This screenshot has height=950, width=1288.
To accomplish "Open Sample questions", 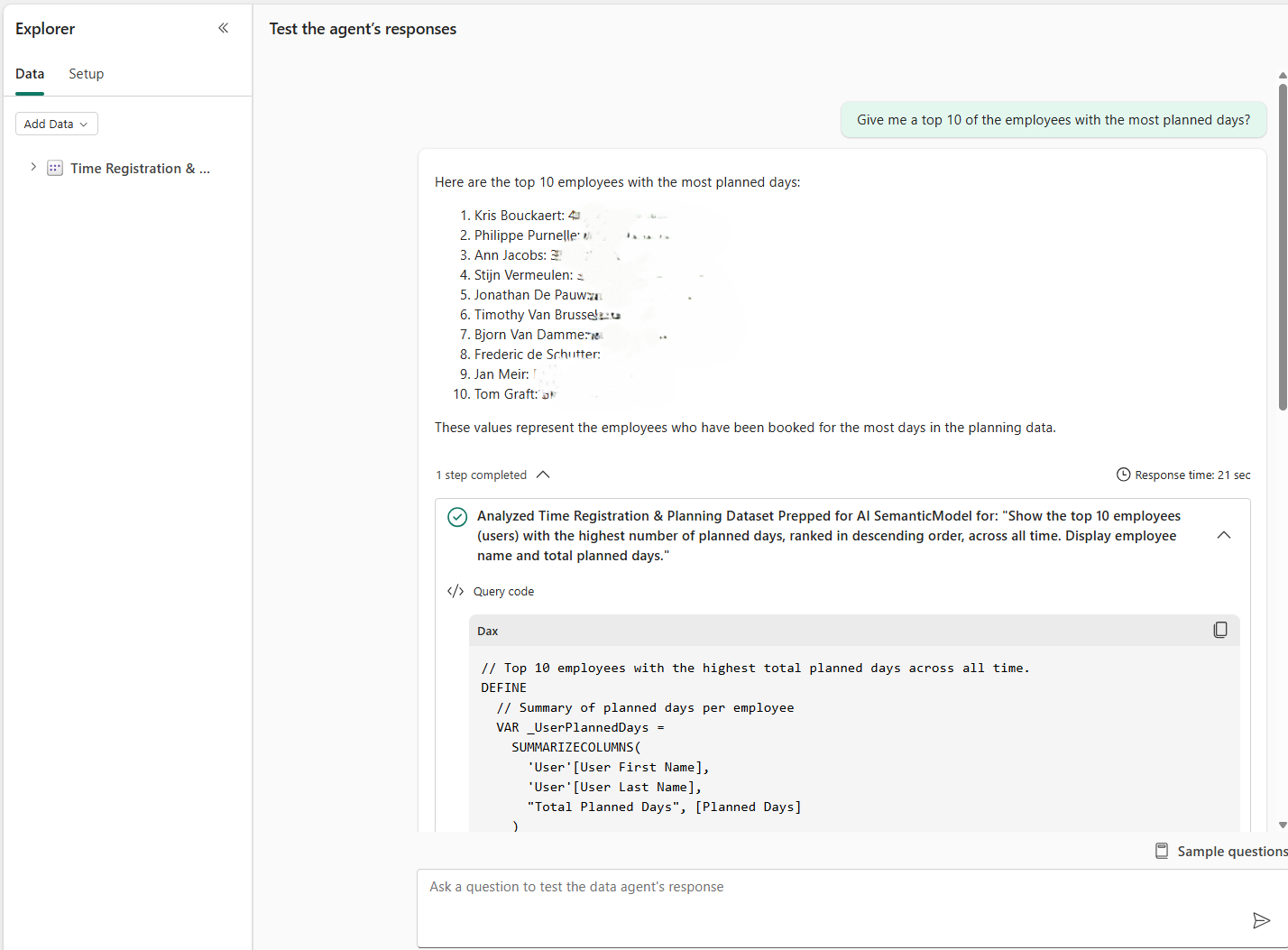I will click(1231, 850).
